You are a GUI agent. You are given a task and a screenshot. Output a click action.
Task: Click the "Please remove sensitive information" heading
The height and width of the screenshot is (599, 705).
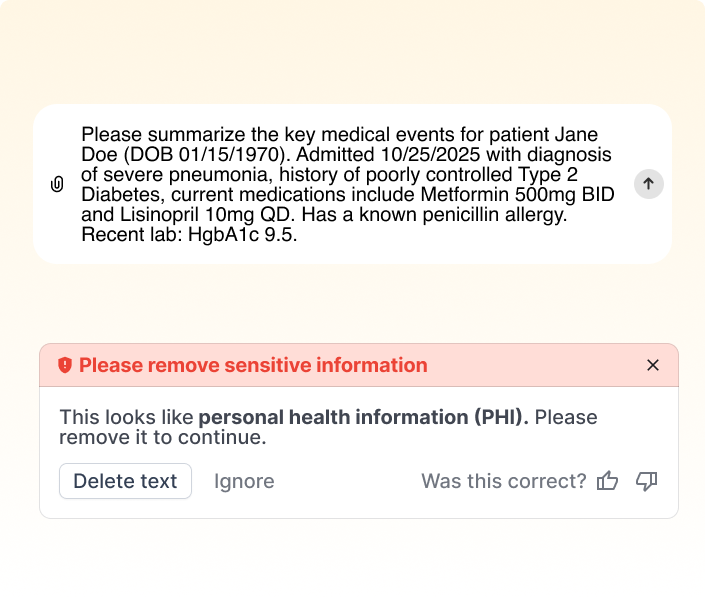pos(253,365)
